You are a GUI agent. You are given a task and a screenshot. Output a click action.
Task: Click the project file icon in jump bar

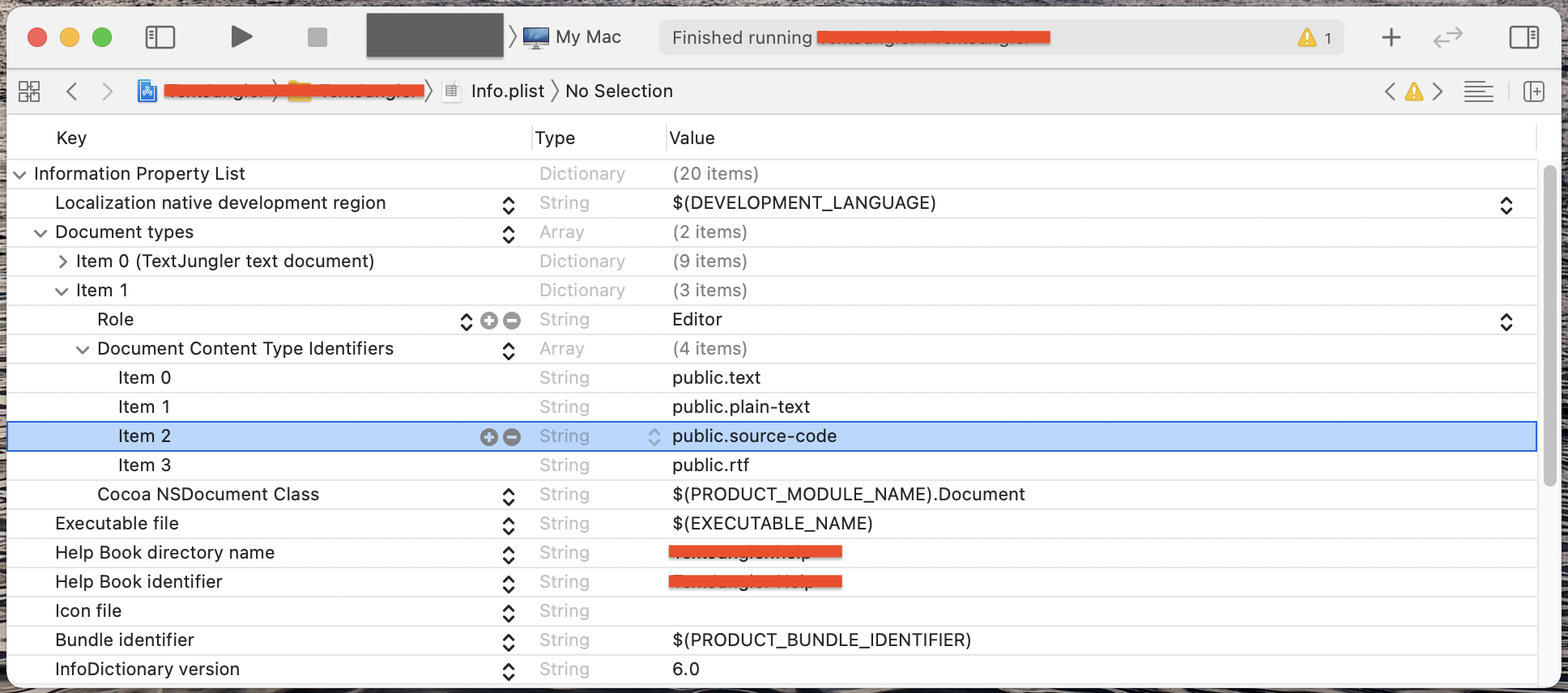tap(147, 91)
